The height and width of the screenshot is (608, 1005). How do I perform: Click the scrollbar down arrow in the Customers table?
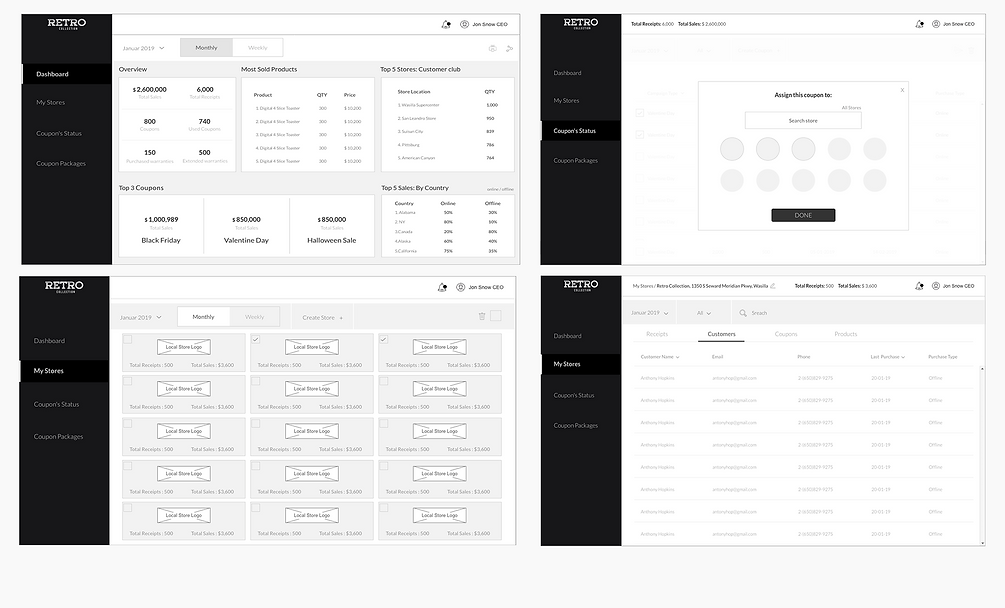982,543
